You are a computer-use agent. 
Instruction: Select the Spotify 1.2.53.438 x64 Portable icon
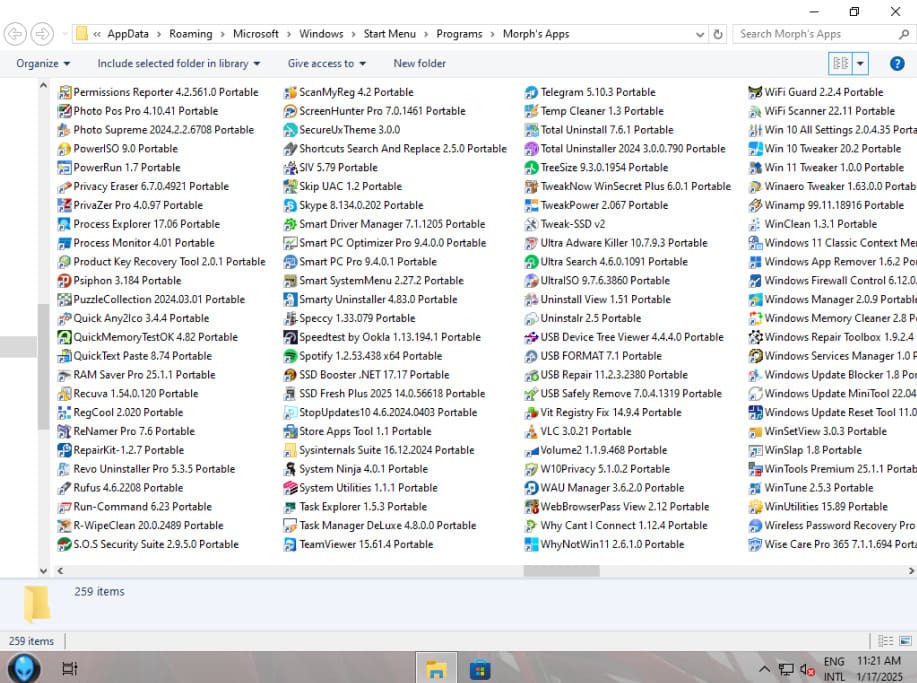coord(290,356)
